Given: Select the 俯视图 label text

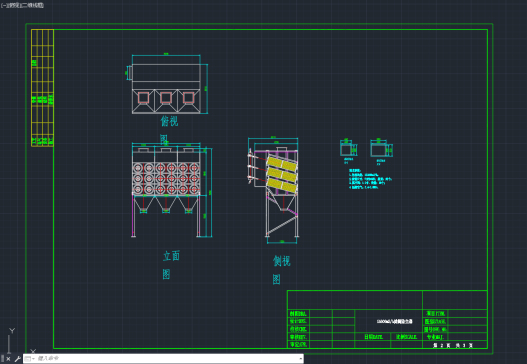Looking at the screenshot, I should pos(169,130).
